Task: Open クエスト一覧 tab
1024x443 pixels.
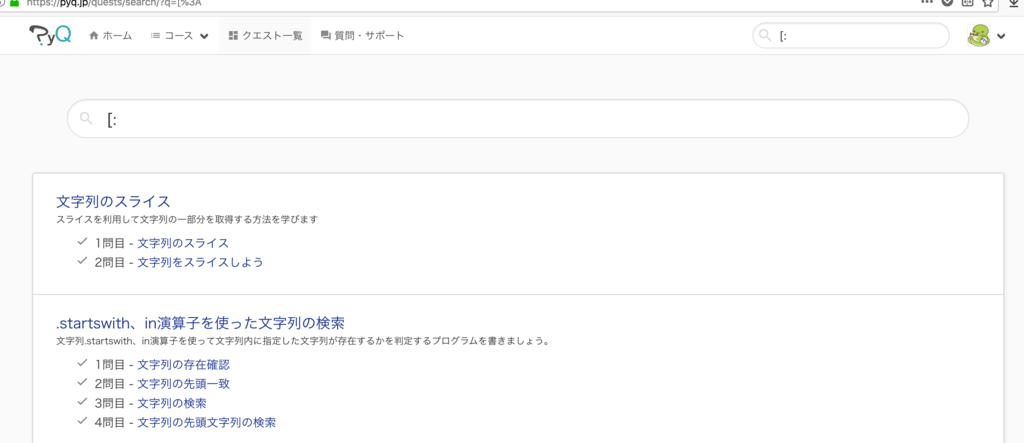Action: click(265, 36)
